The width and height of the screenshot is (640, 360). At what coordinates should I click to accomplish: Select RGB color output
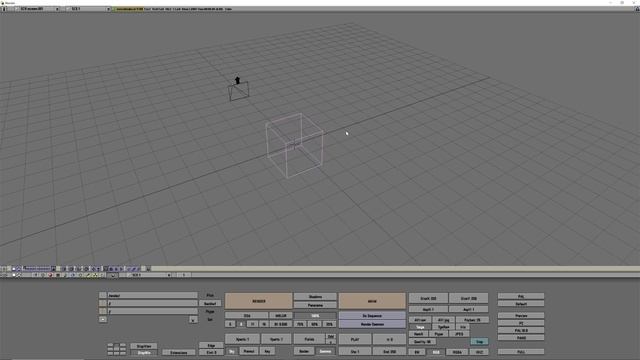coord(436,352)
